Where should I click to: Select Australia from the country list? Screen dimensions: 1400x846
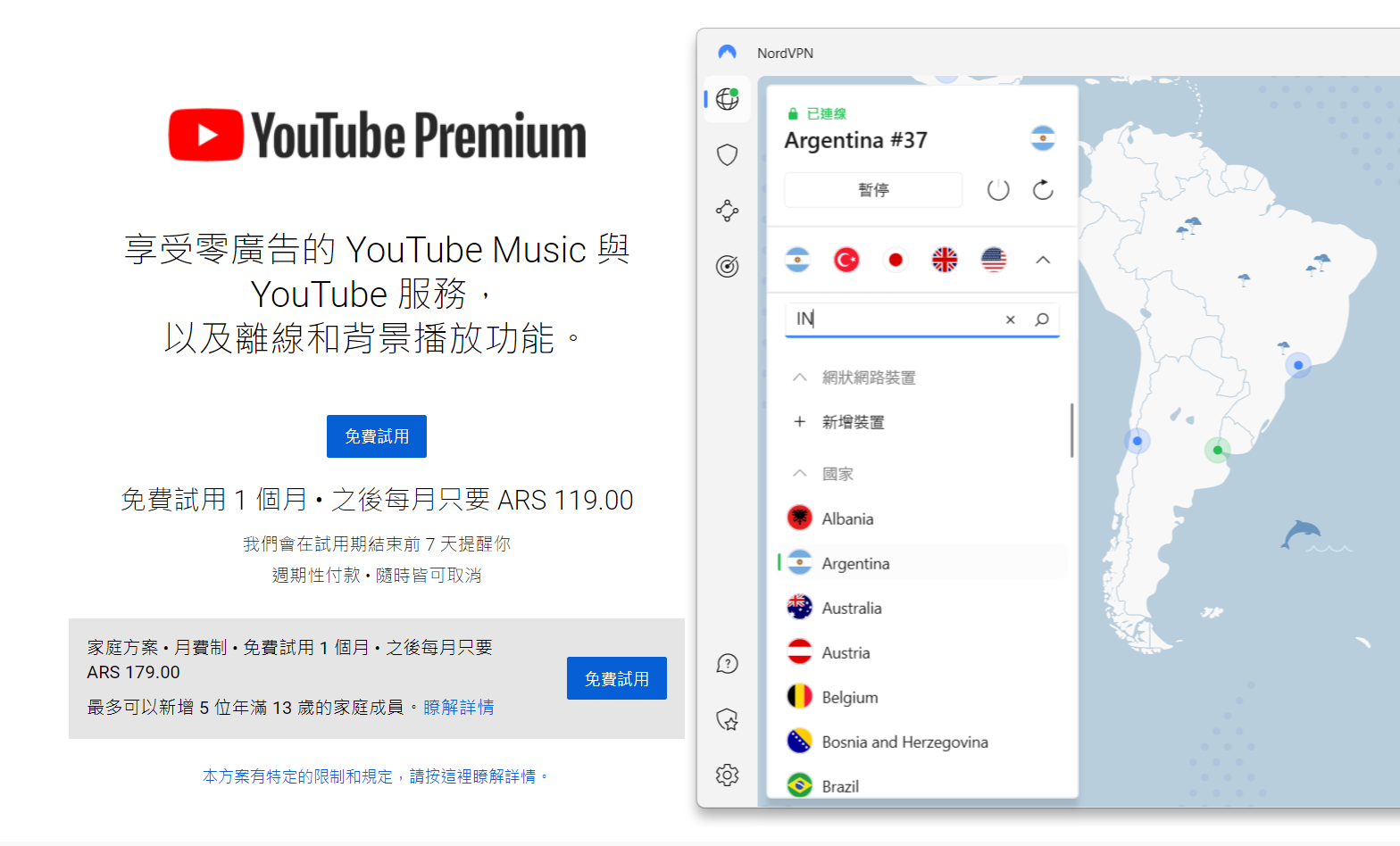(851, 609)
